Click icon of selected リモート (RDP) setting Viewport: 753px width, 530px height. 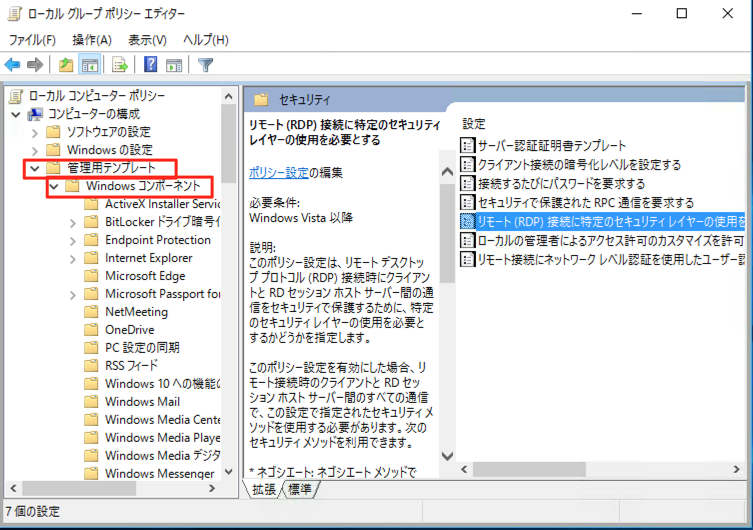pos(467,221)
